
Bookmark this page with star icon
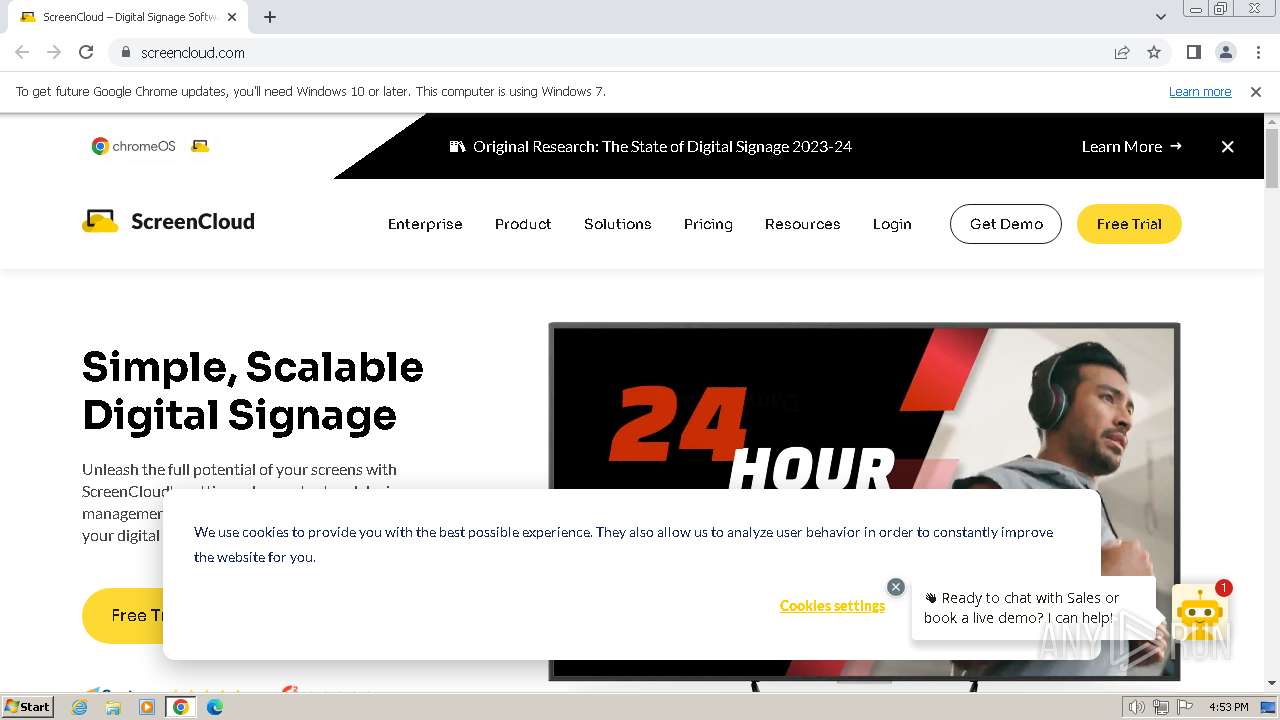[x=1154, y=52]
